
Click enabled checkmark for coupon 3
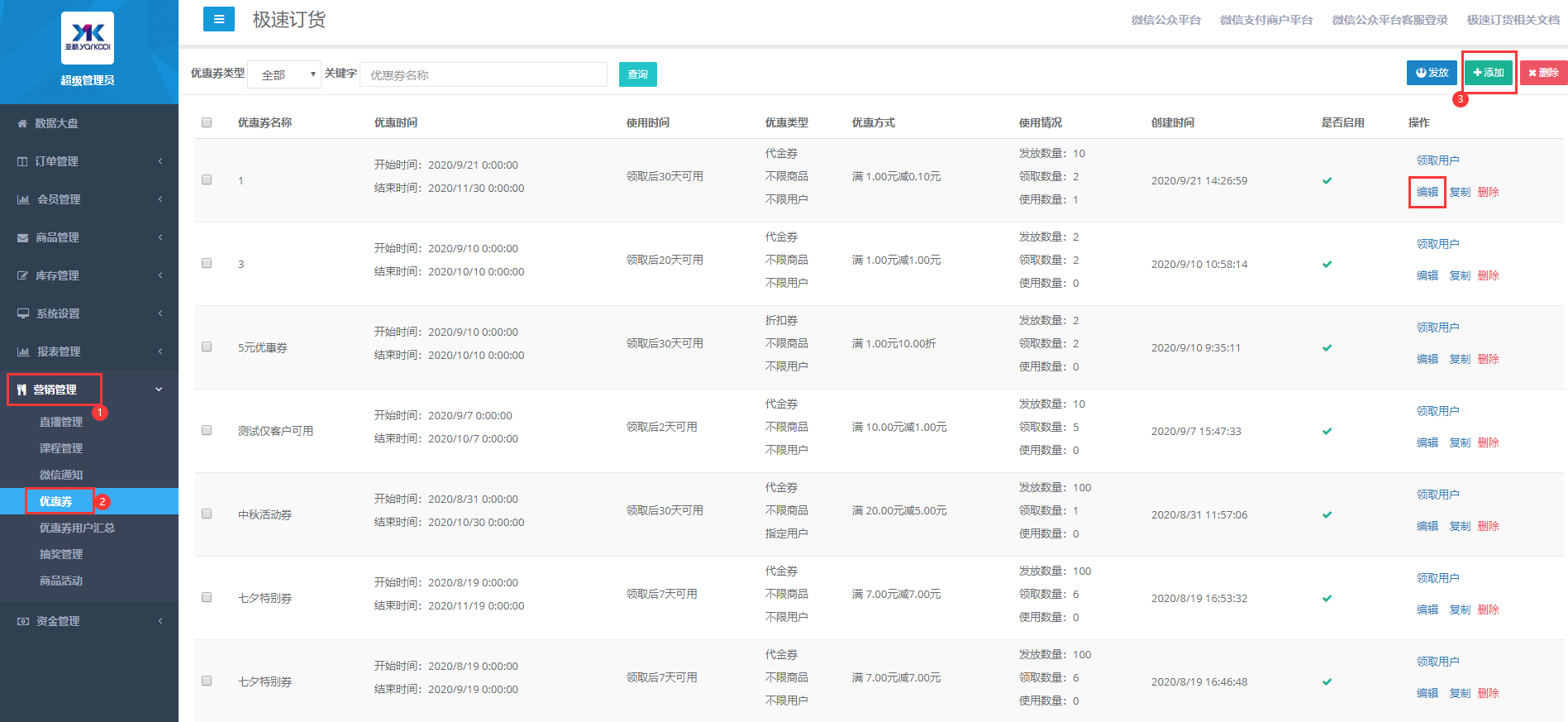tap(1327, 264)
